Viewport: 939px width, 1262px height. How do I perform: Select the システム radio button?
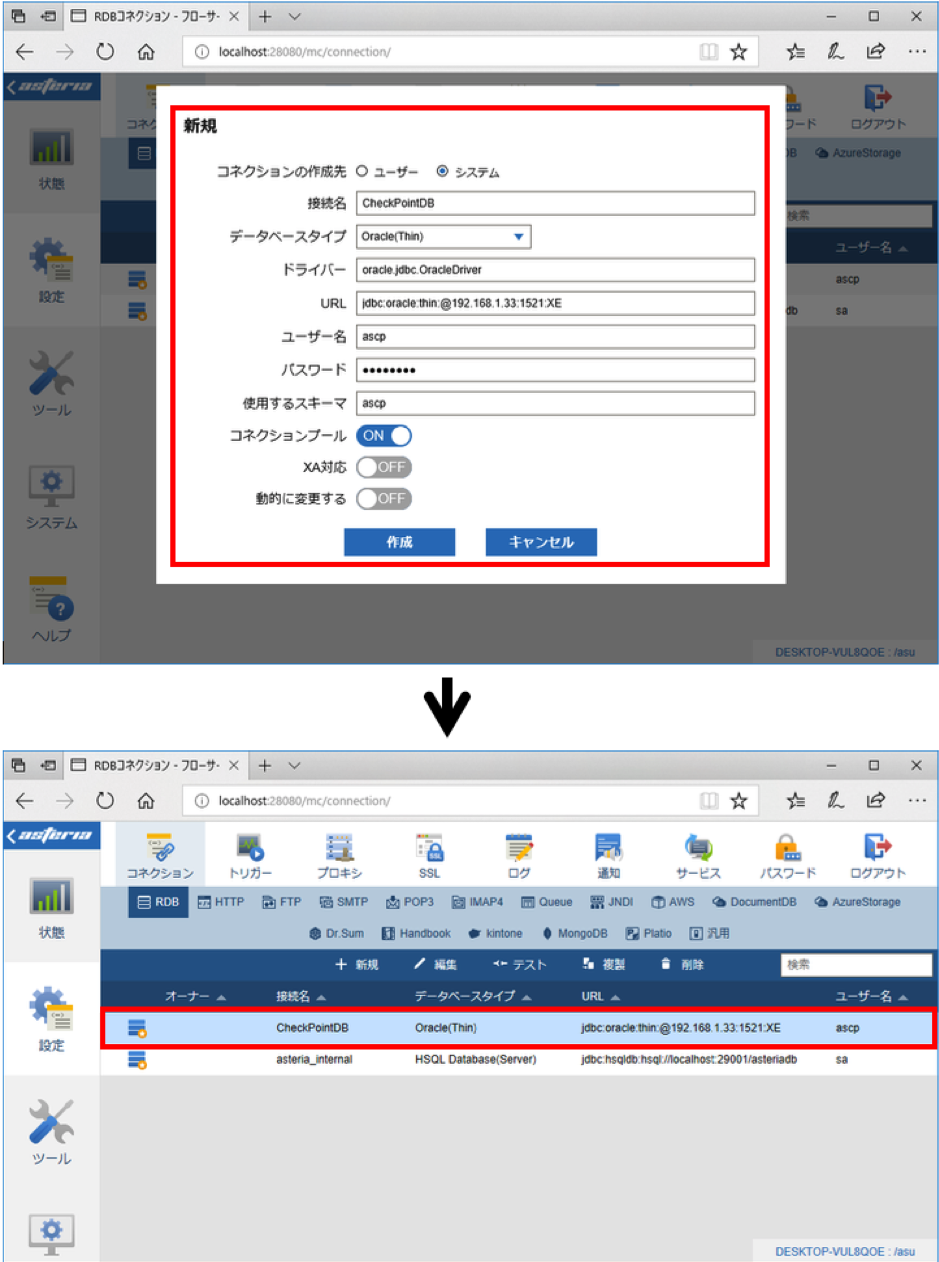(x=442, y=171)
